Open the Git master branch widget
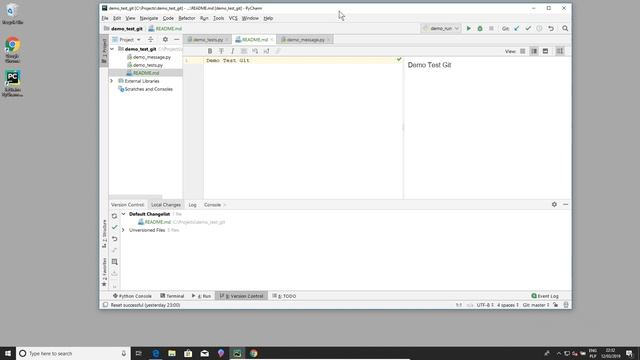This screenshot has width=640, height=360. tap(536, 305)
